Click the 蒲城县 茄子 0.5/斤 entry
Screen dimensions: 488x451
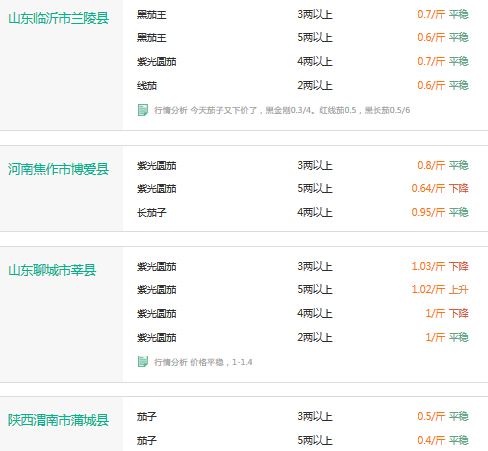coord(303,416)
